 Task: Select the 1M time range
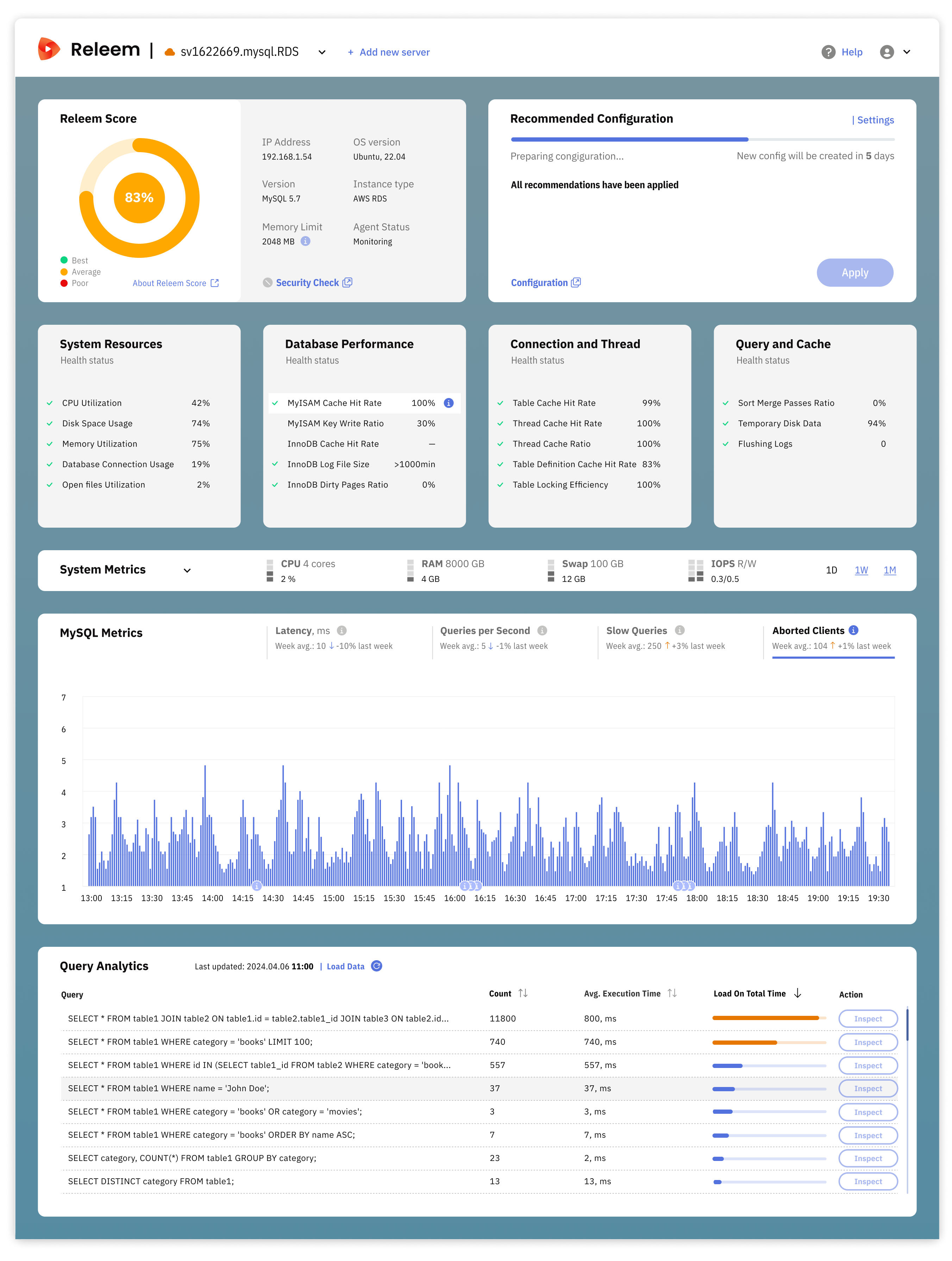click(x=889, y=570)
